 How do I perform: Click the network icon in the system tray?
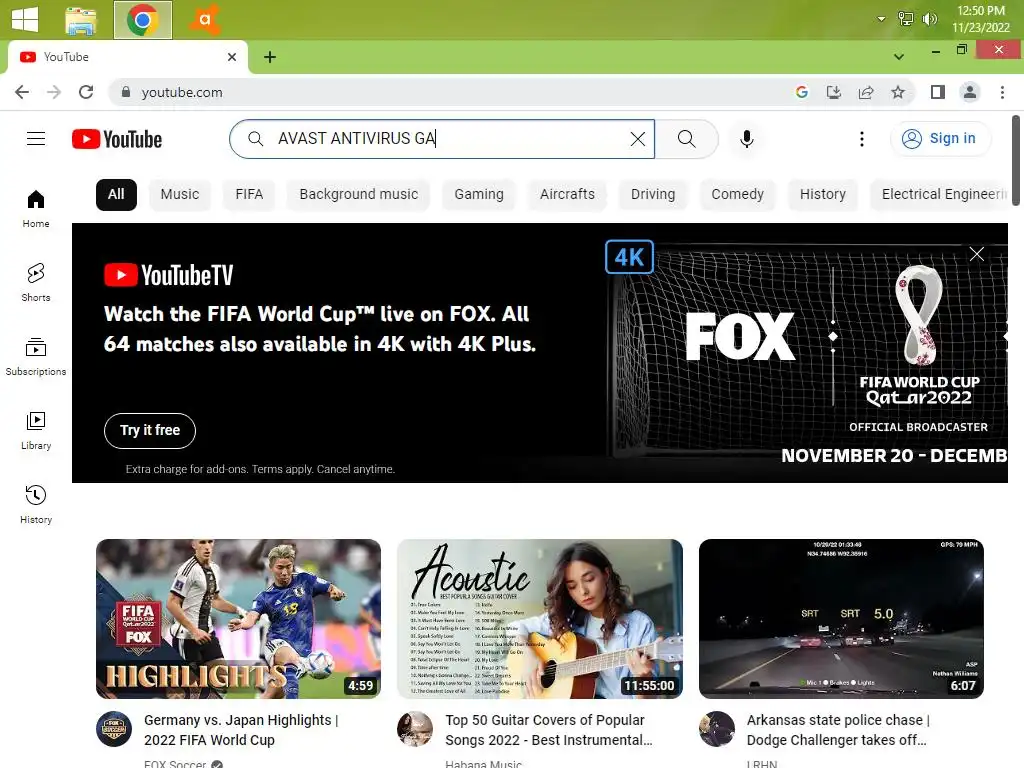click(905, 19)
